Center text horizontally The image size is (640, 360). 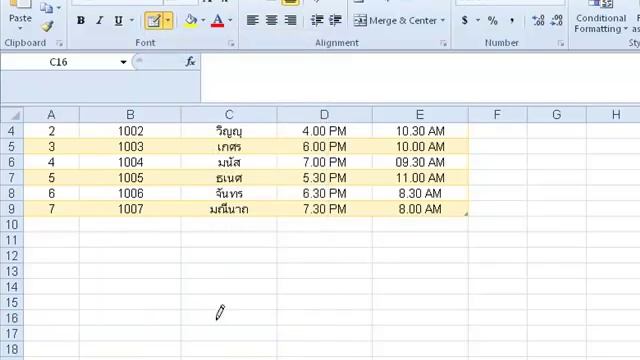[x=271, y=20]
